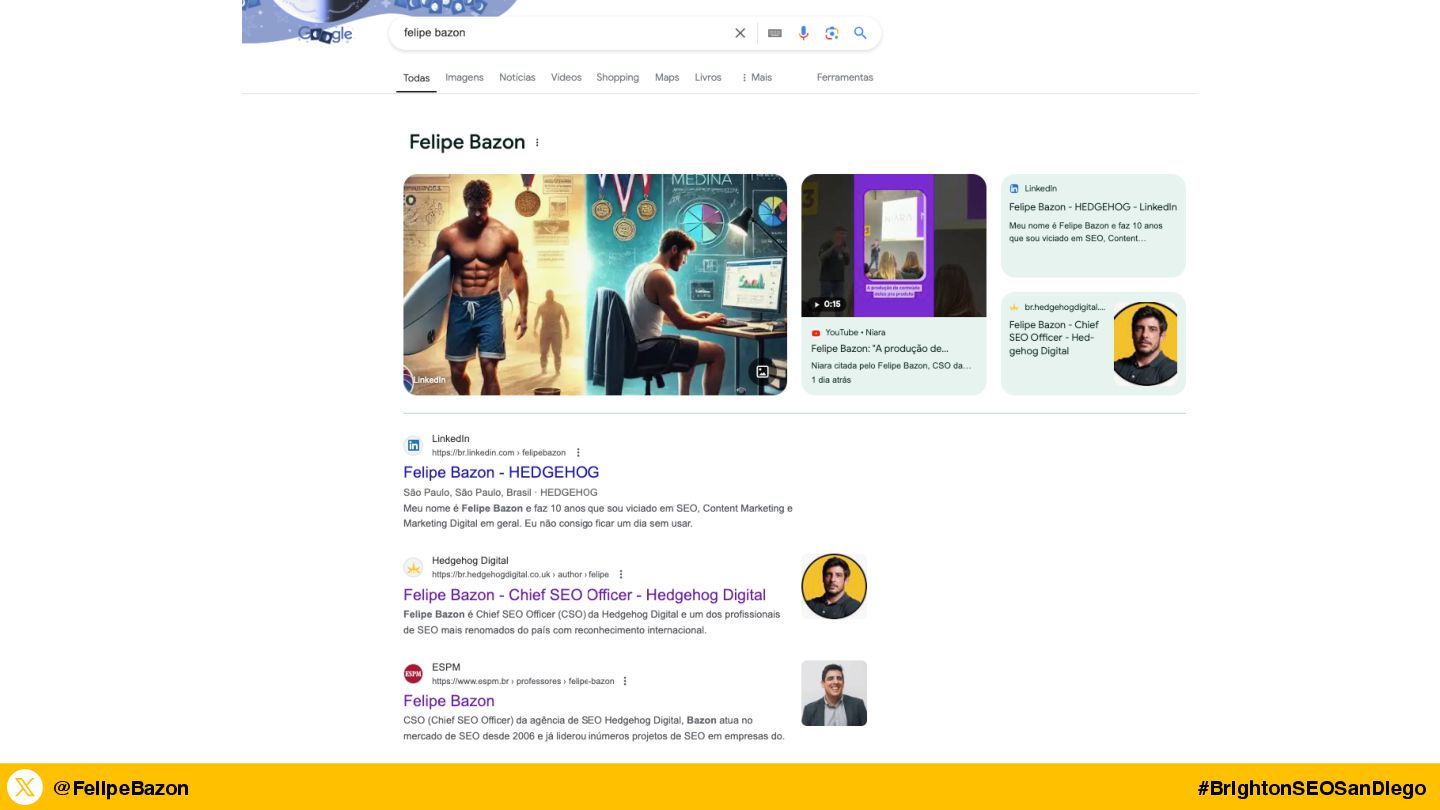
Task: Click the @FelipeBazon handle text
Action: (121, 788)
